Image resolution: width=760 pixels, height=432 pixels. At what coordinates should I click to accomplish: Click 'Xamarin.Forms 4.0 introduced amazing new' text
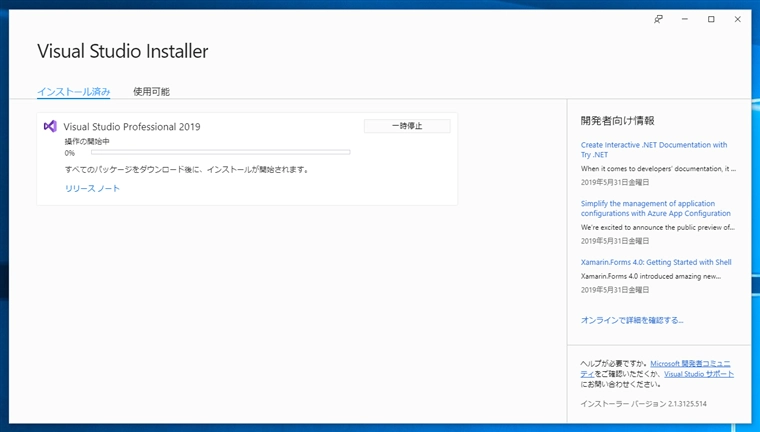(651, 276)
